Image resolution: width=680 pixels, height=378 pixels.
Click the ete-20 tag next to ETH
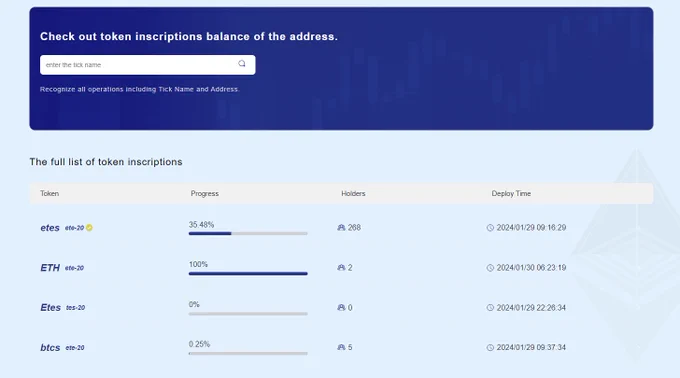(x=74, y=268)
